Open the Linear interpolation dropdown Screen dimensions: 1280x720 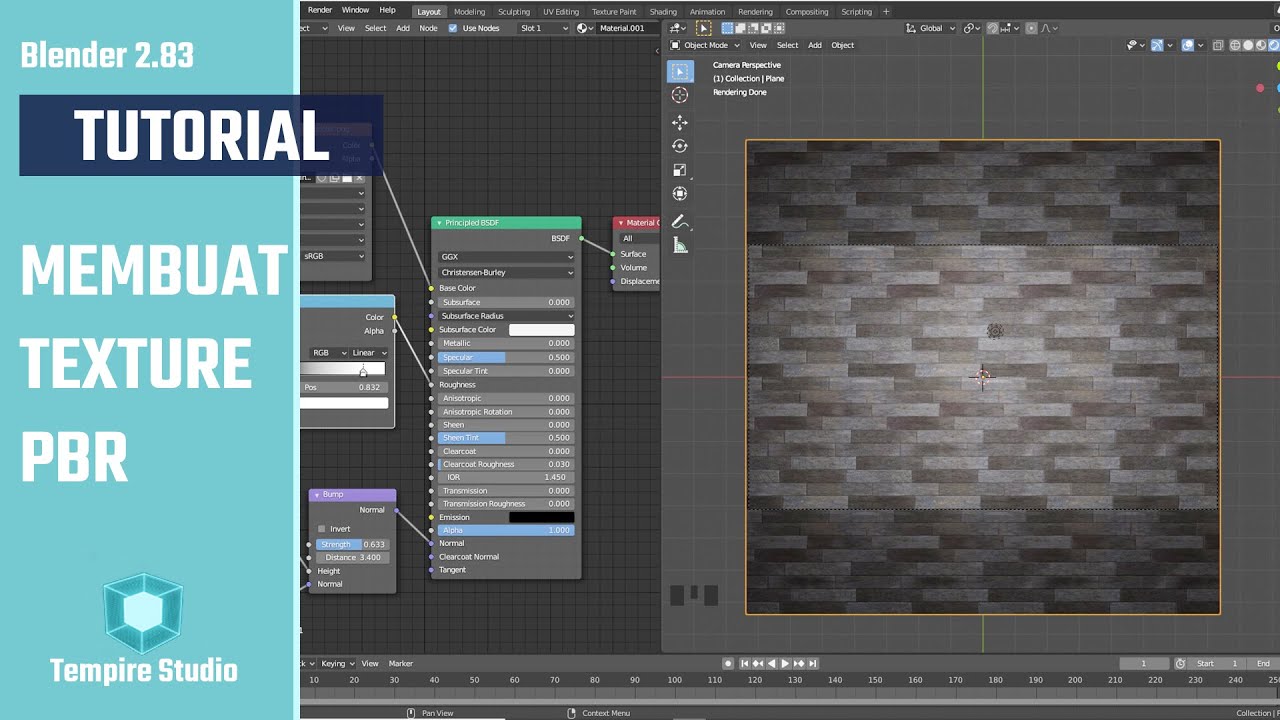point(369,352)
